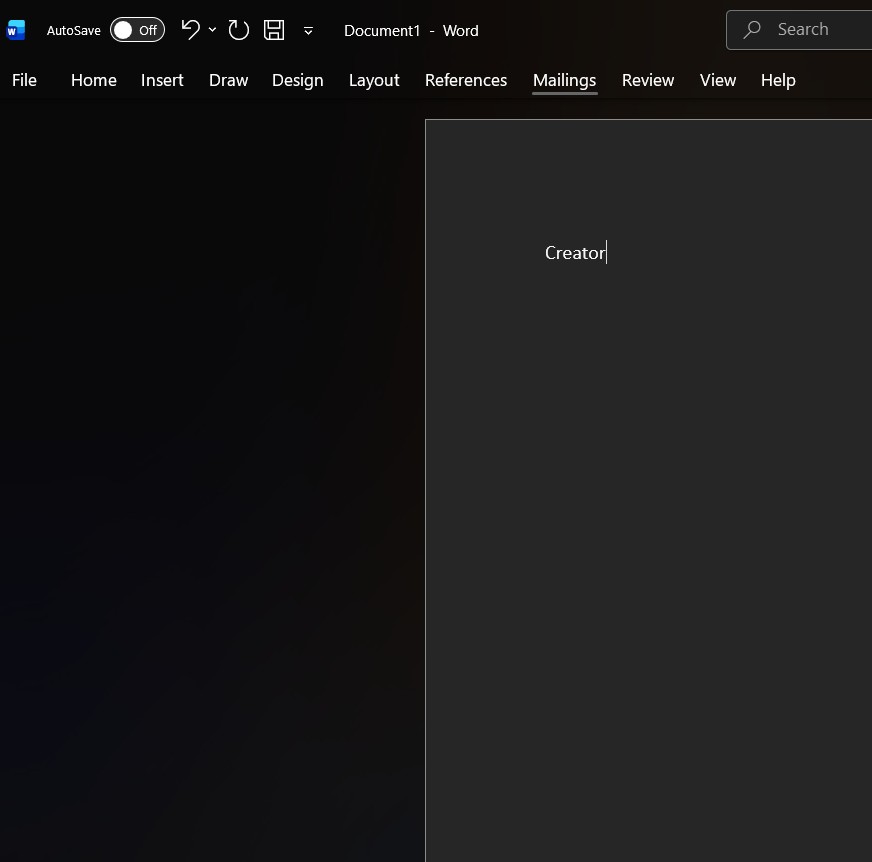Switch to the Home ribbon tab

point(93,80)
